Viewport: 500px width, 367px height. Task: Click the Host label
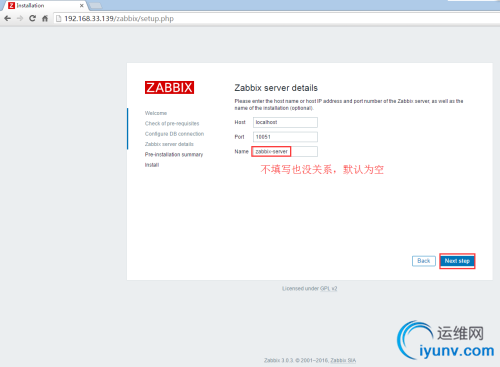(240, 122)
